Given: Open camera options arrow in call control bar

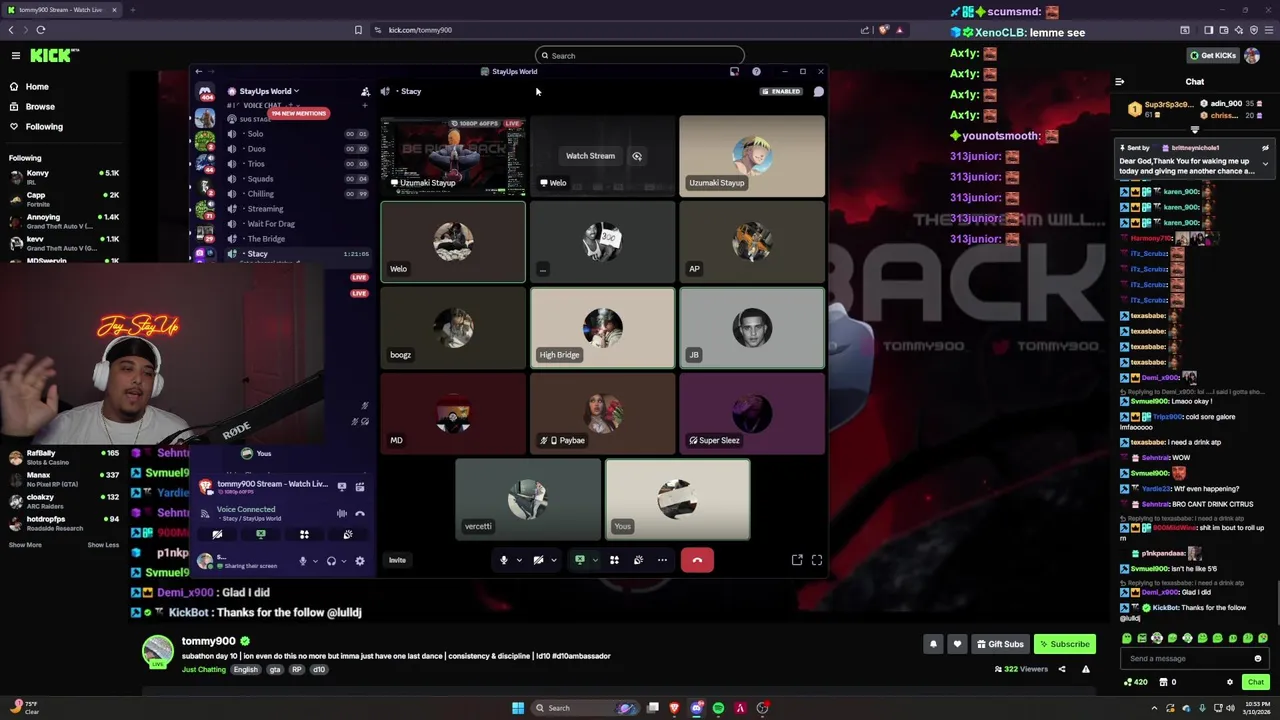Looking at the screenshot, I should point(552,560).
